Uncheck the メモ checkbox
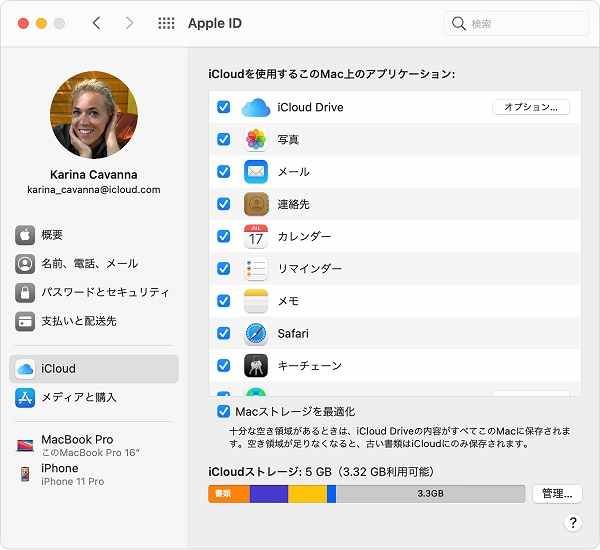Image resolution: width=600 pixels, height=550 pixels. pyautogui.click(x=223, y=301)
